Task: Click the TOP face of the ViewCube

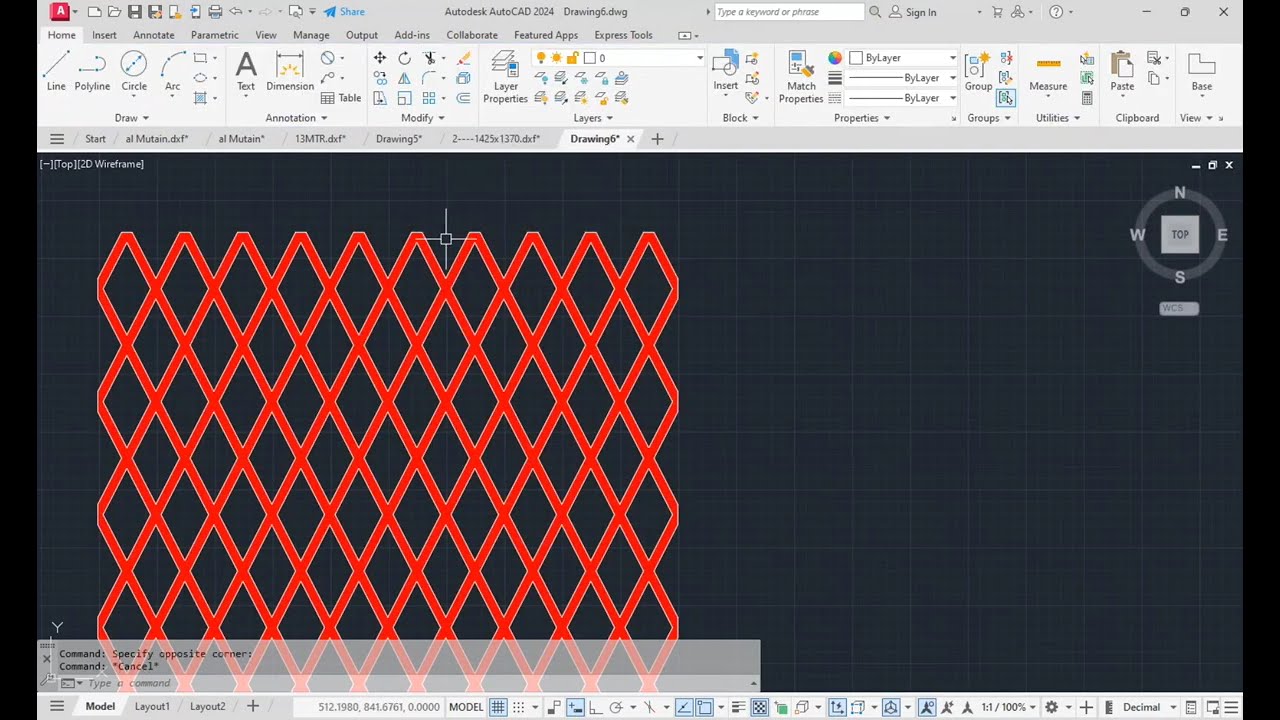Action: click(1180, 235)
